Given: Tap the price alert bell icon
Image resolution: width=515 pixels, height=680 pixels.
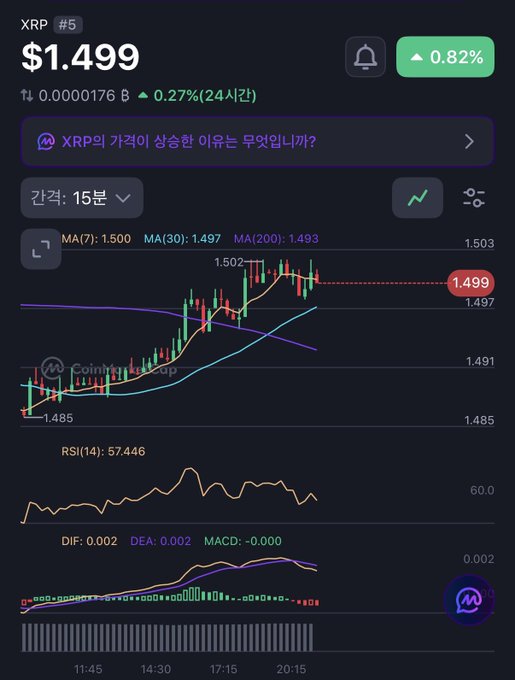Looking at the screenshot, I should pos(365,57).
